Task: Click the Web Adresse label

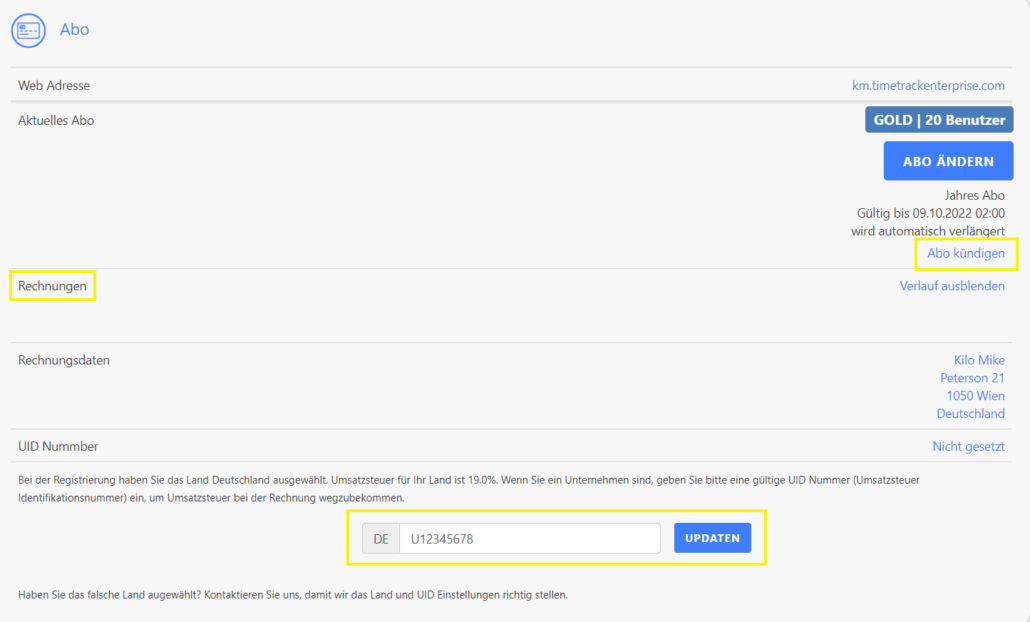Action: tap(54, 86)
